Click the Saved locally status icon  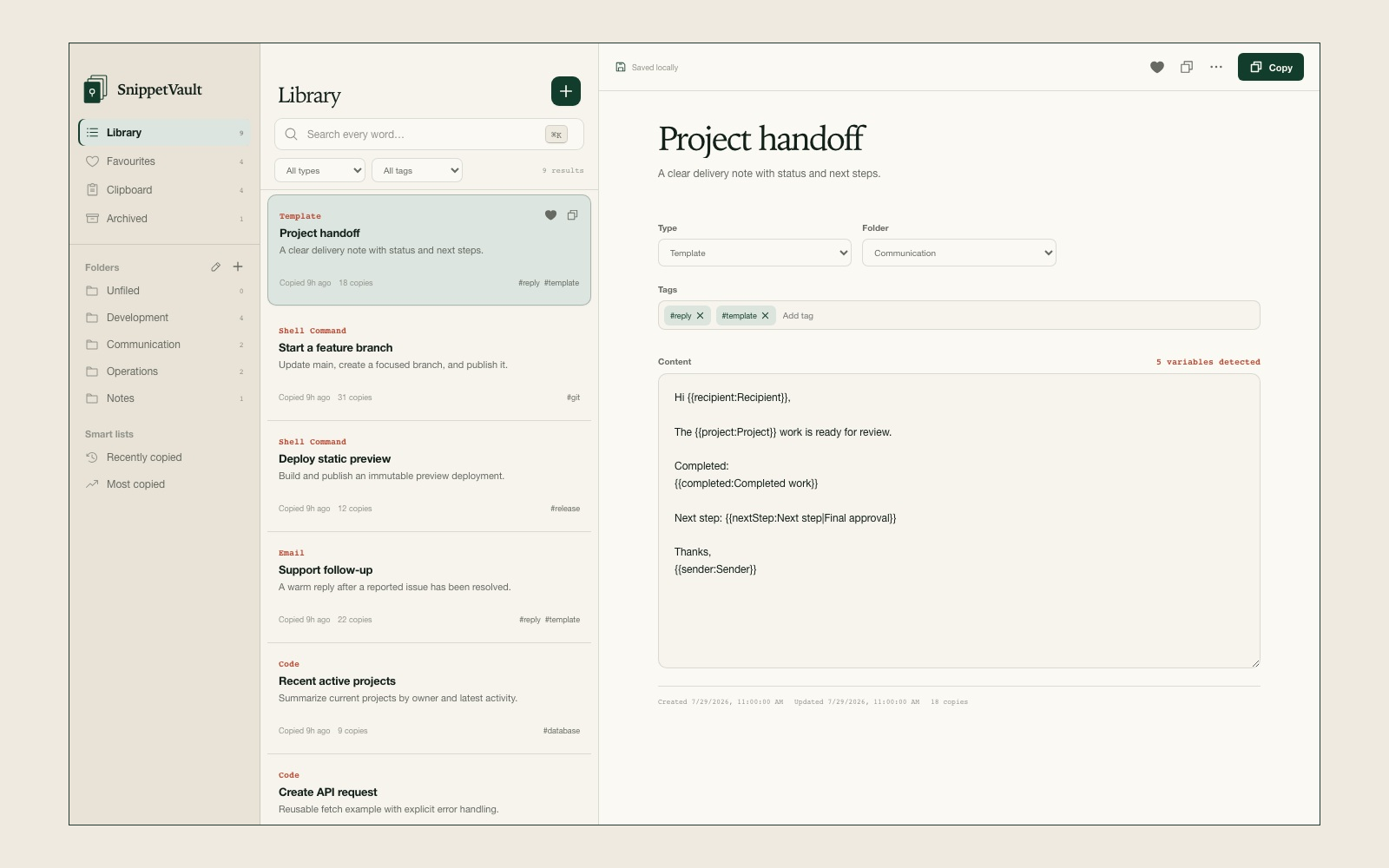point(621,67)
